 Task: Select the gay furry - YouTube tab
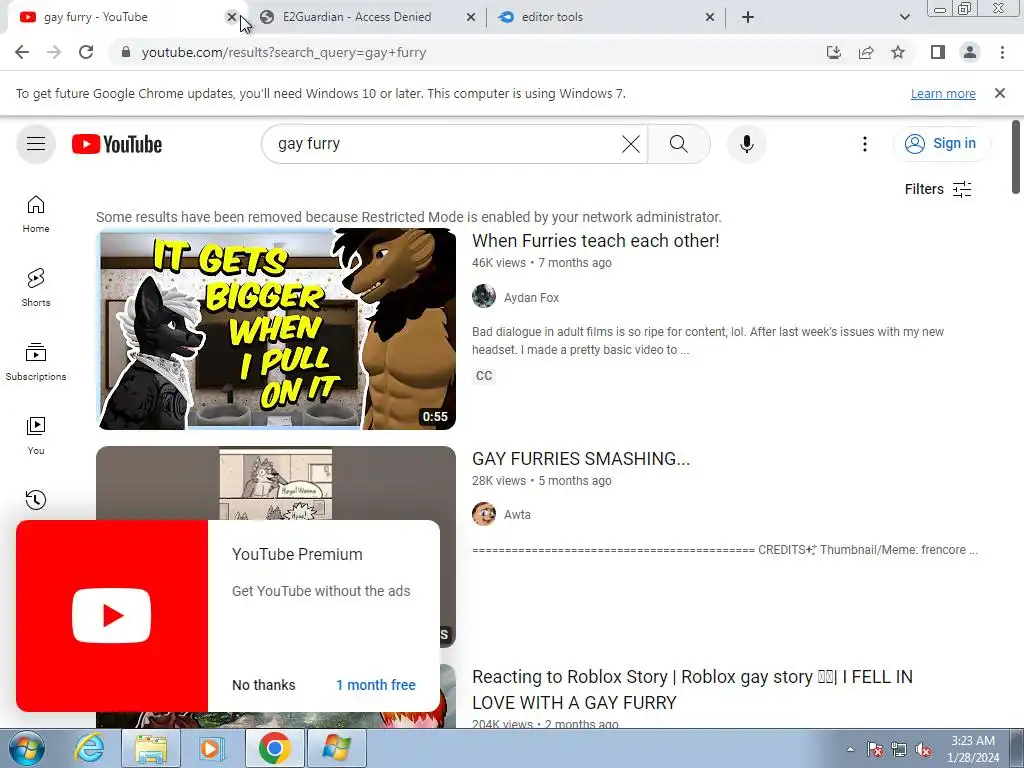tap(95, 17)
